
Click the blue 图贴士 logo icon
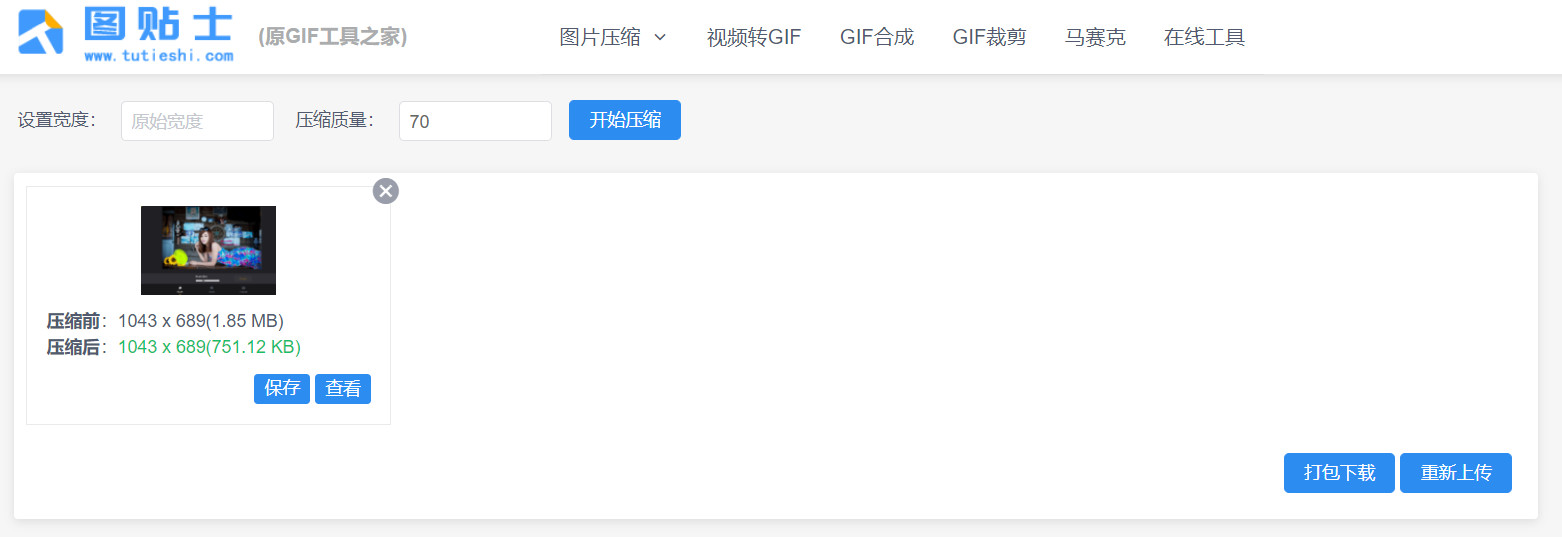(x=41, y=32)
